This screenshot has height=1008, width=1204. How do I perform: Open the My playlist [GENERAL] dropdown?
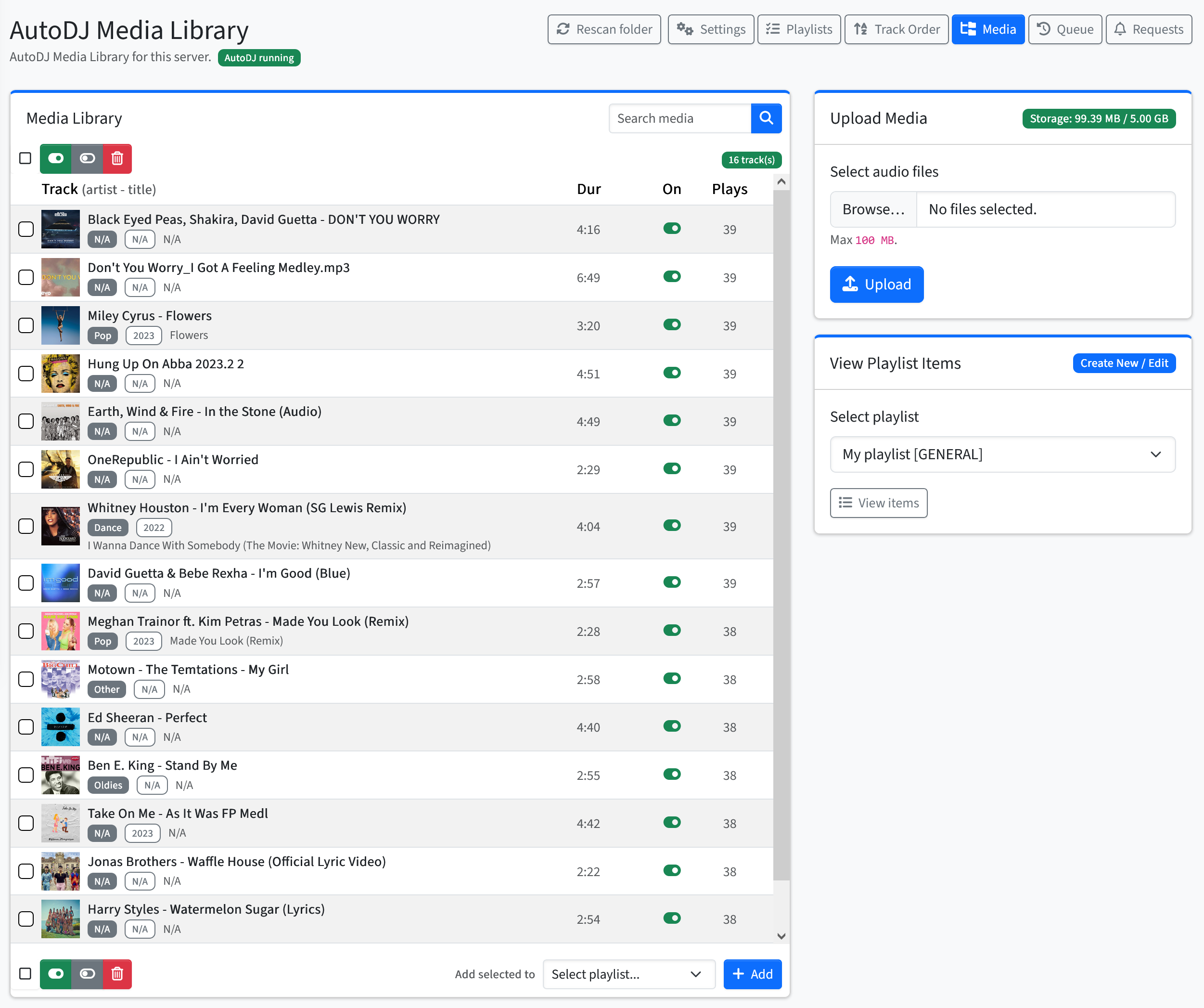click(x=1002, y=454)
